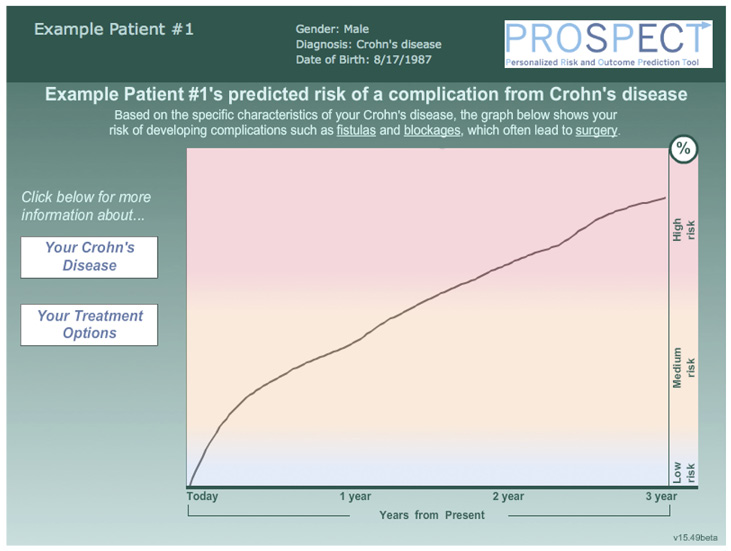Open Your Crohn's Disease information
The width and height of the screenshot is (731, 551).
(x=90, y=257)
